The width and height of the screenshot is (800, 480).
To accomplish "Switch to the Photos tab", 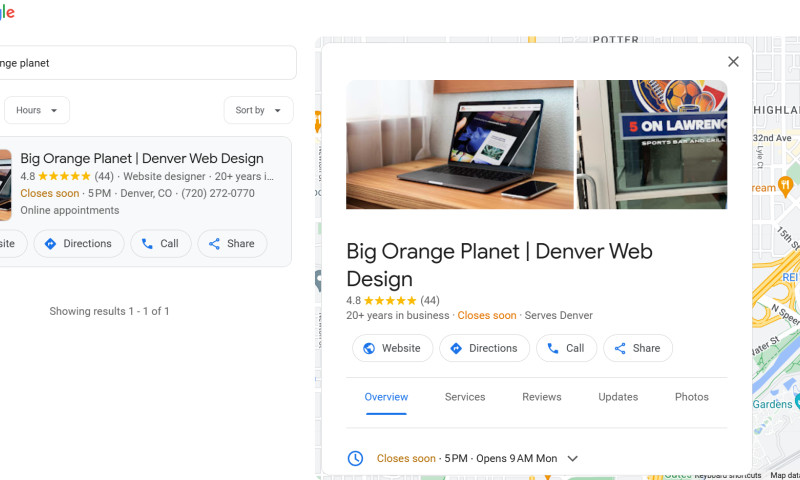I will tap(691, 397).
